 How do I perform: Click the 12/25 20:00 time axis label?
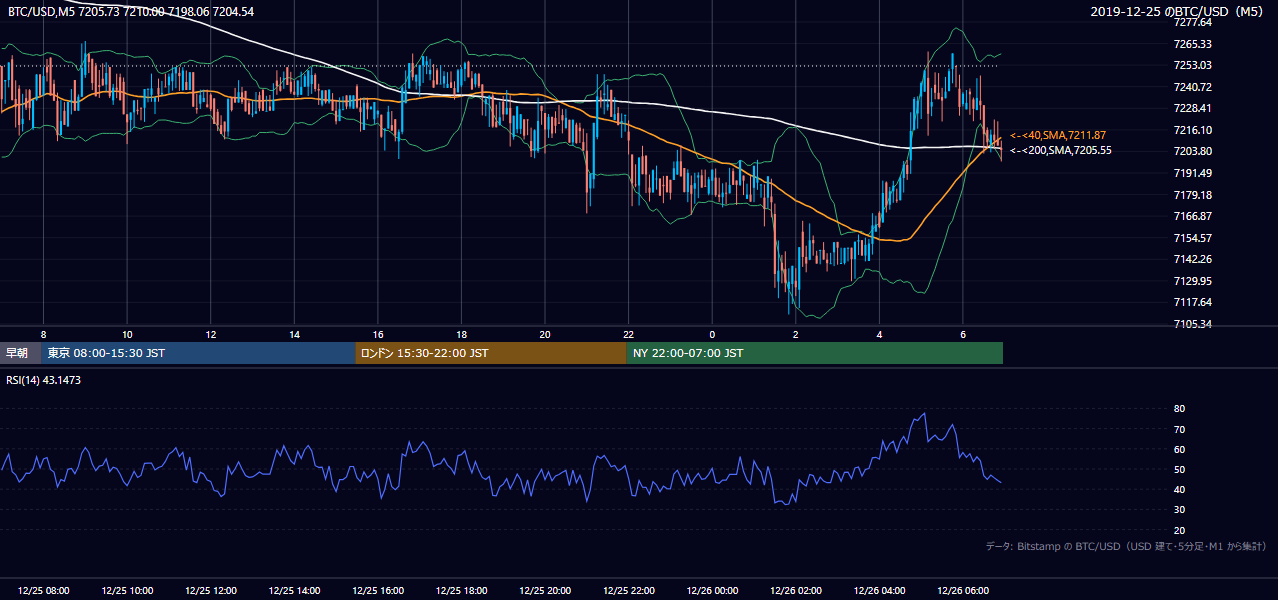click(545, 591)
